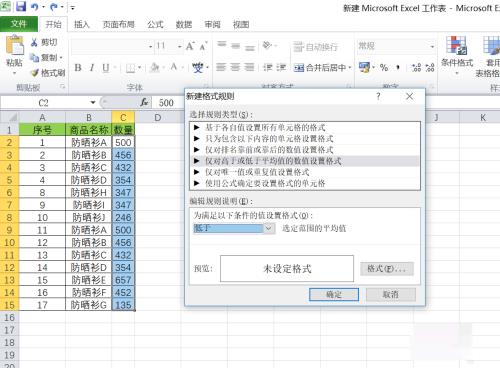
Task: Click the Redo arrow icon
Action: (54, 7)
